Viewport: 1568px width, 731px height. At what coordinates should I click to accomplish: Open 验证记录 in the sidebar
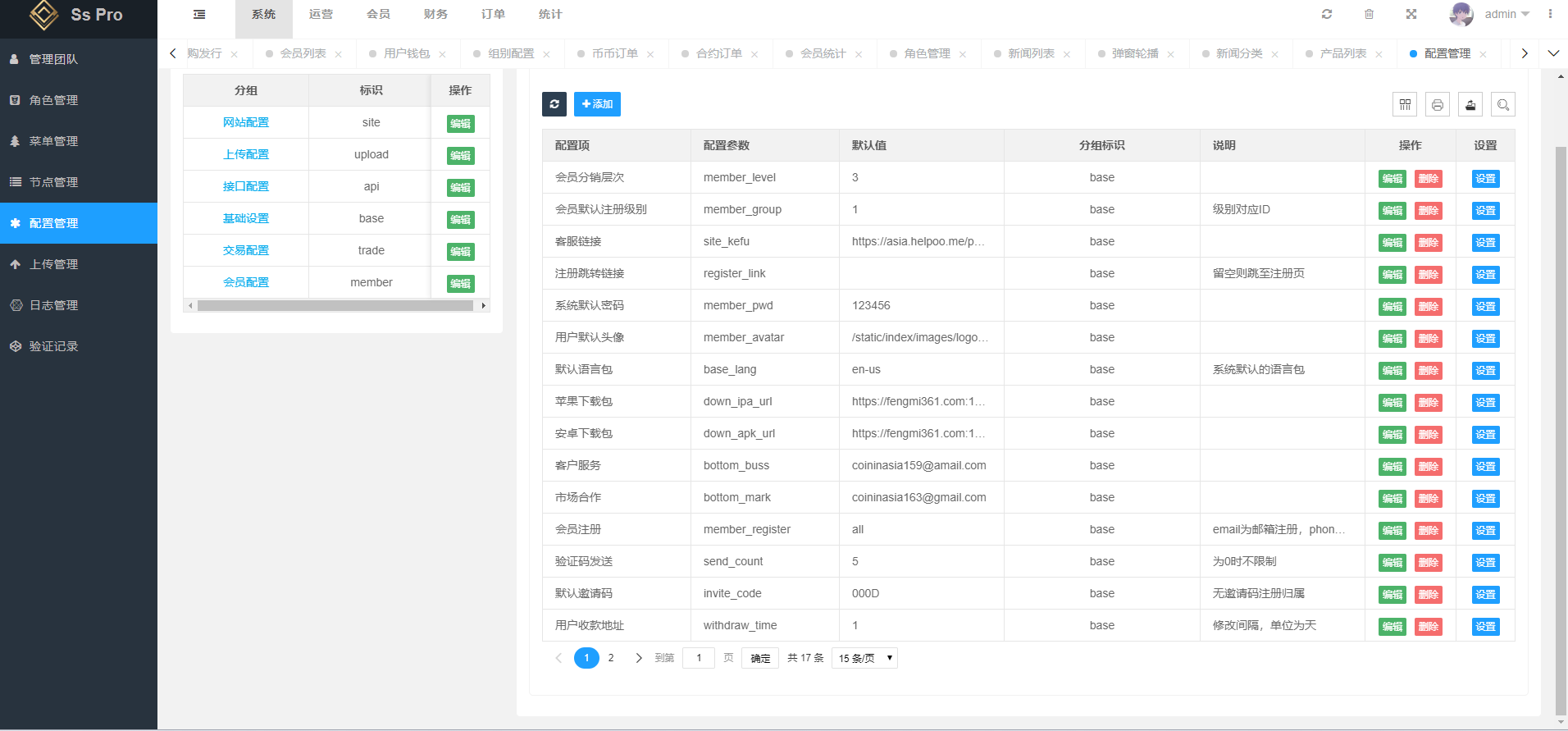(79, 346)
